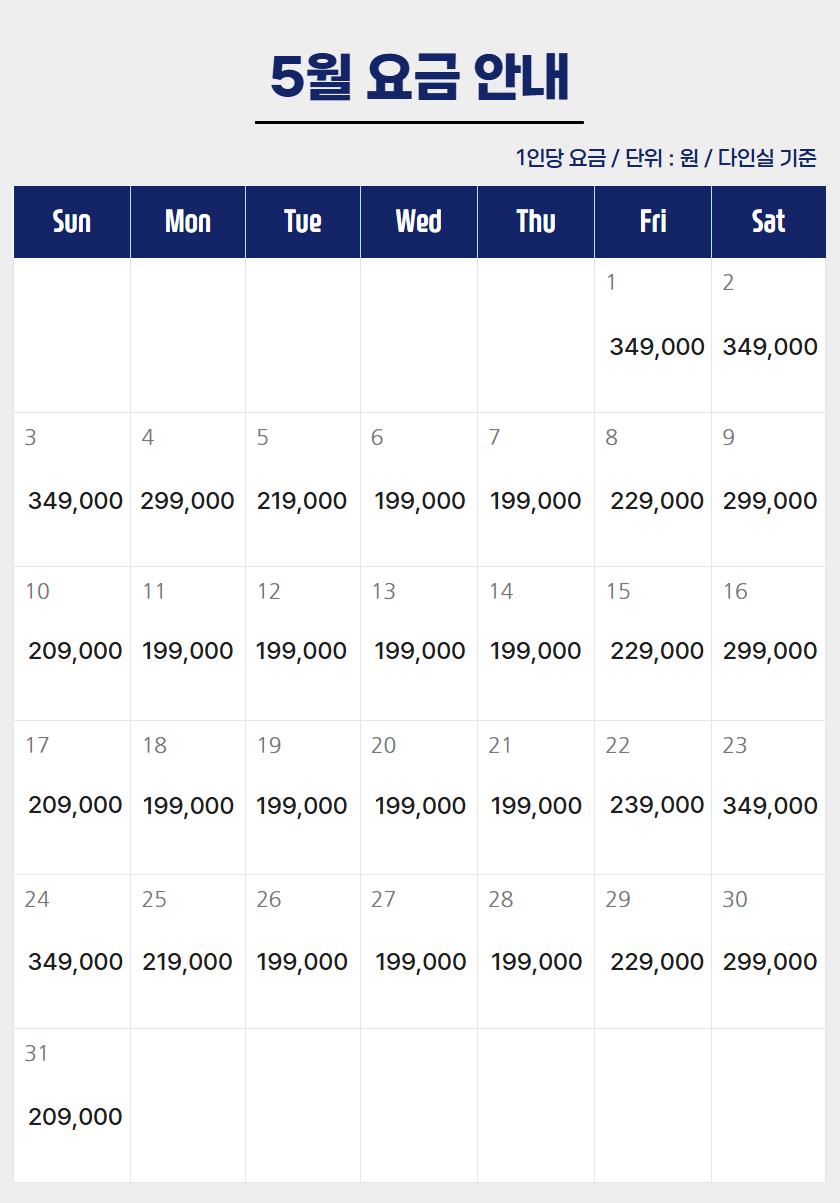This screenshot has width=840, height=1203.
Task: Click the Sun column header
Action: tap(72, 221)
